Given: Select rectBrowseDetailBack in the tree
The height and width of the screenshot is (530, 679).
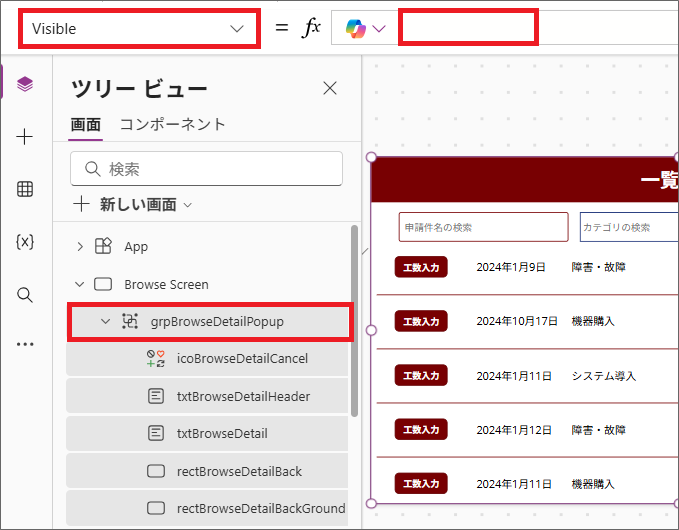Looking at the screenshot, I should [x=238, y=471].
